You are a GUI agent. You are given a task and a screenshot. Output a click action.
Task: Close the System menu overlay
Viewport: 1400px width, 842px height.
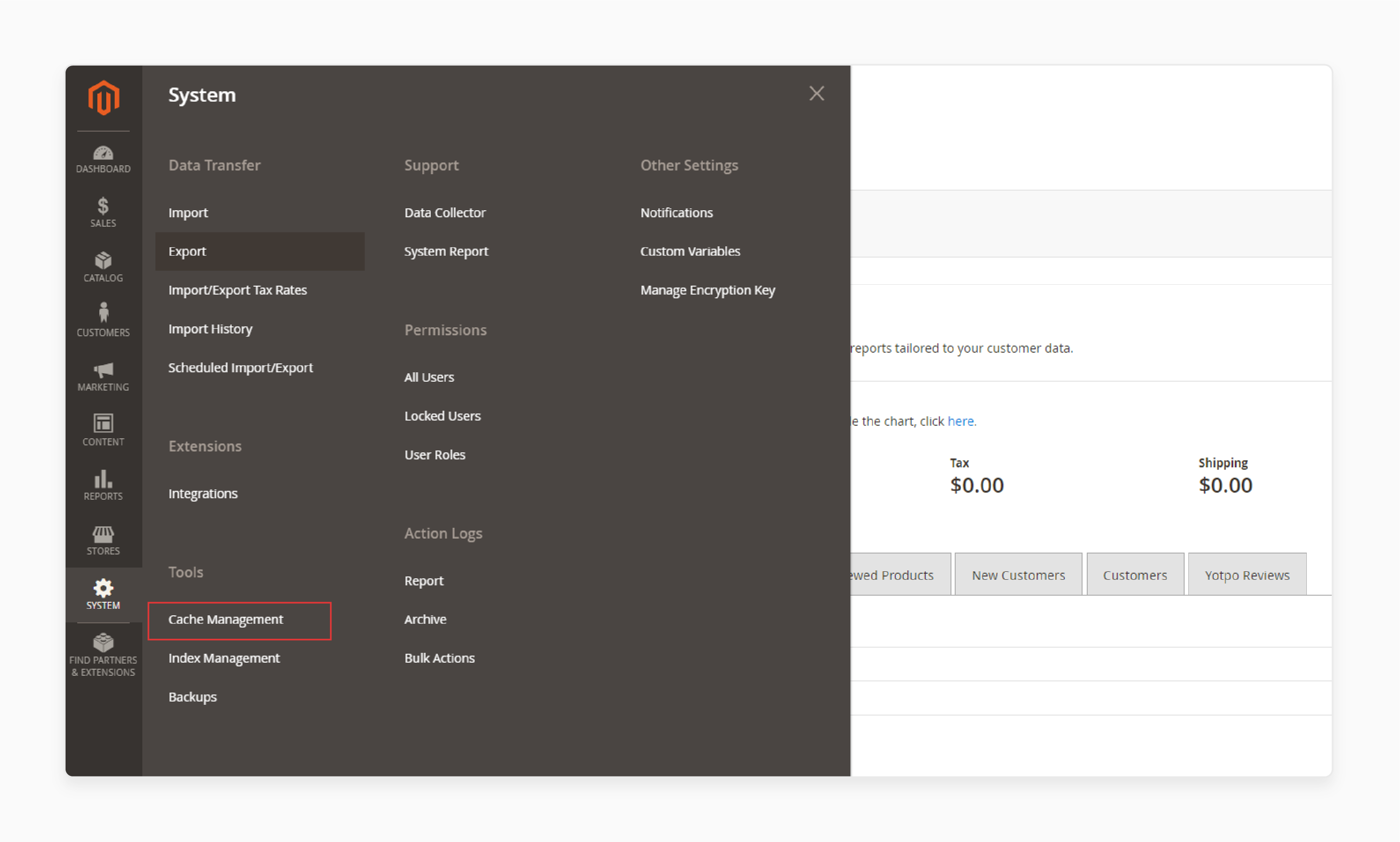[817, 93]
